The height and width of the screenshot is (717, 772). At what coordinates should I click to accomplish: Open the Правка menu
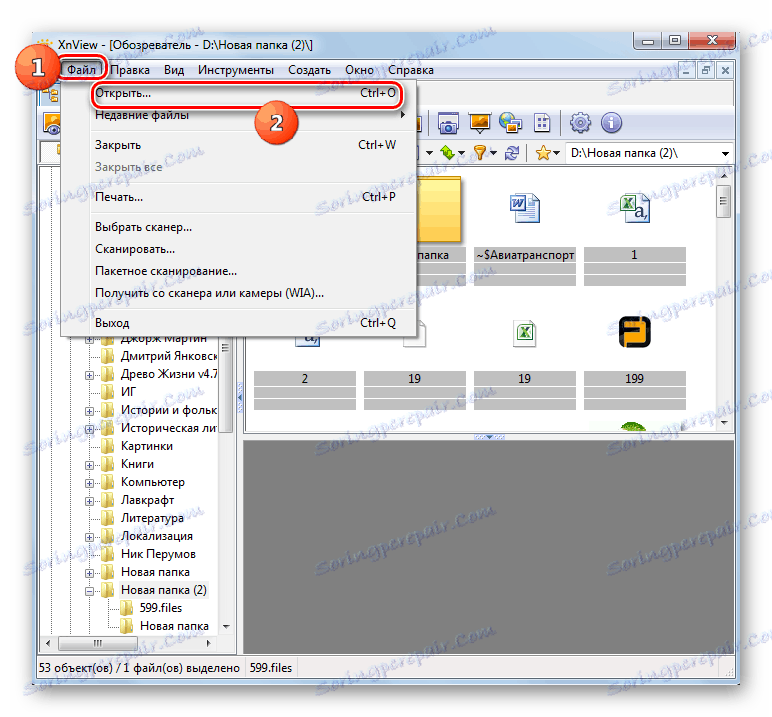click(x=130, y=70)
